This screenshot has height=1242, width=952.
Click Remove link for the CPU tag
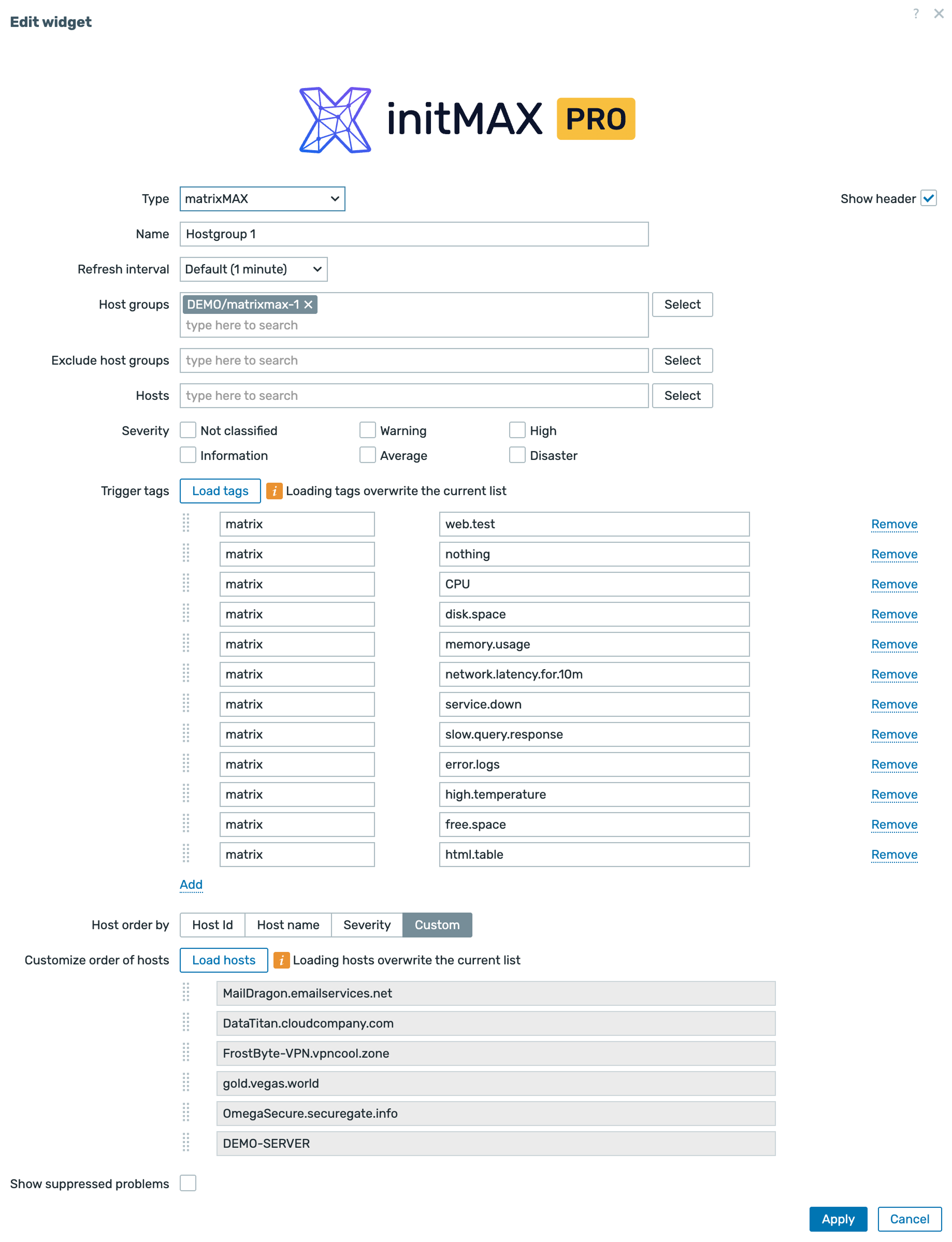tap(893, 584)
